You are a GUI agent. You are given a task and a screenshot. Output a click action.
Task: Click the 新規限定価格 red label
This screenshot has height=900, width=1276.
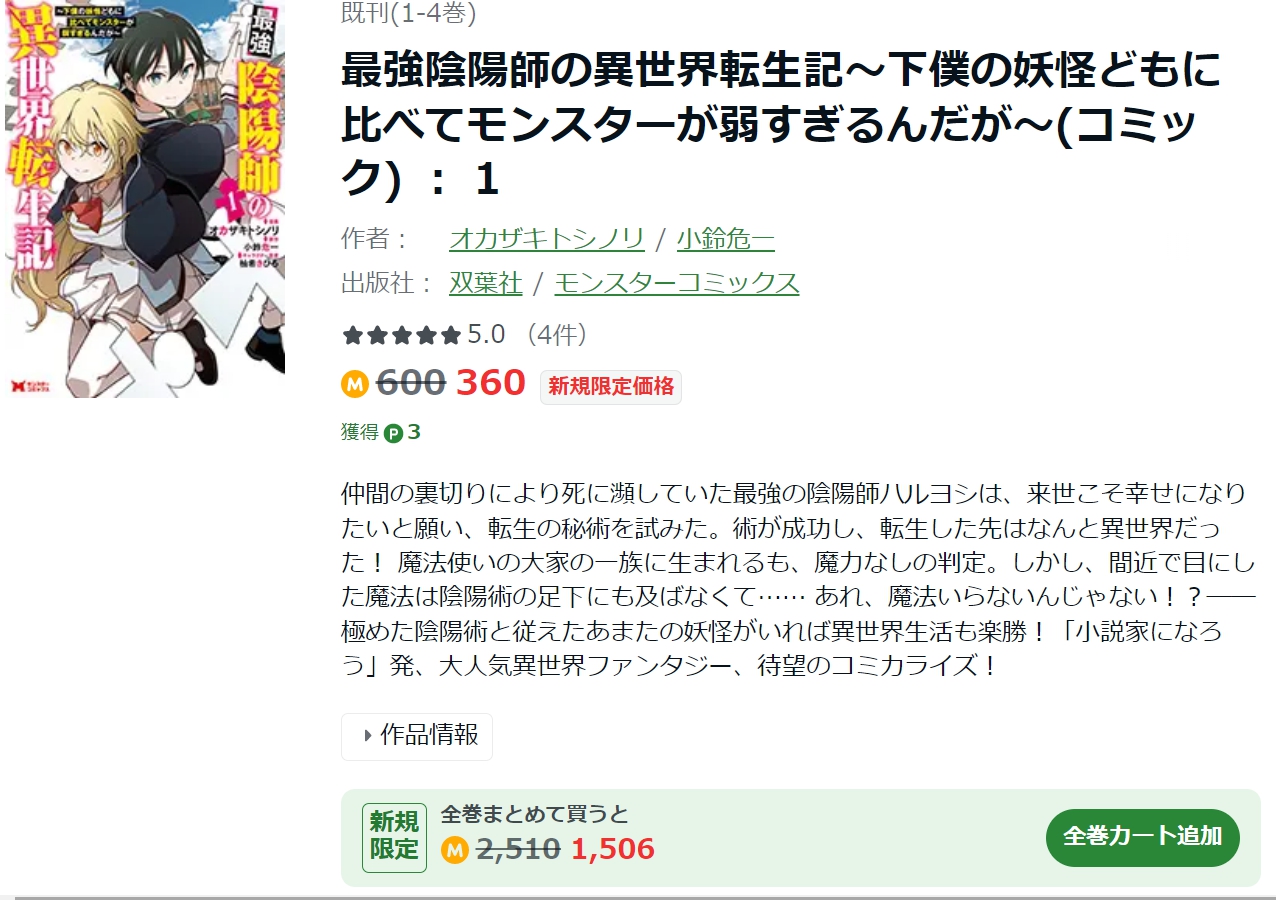tap(611, 386)
